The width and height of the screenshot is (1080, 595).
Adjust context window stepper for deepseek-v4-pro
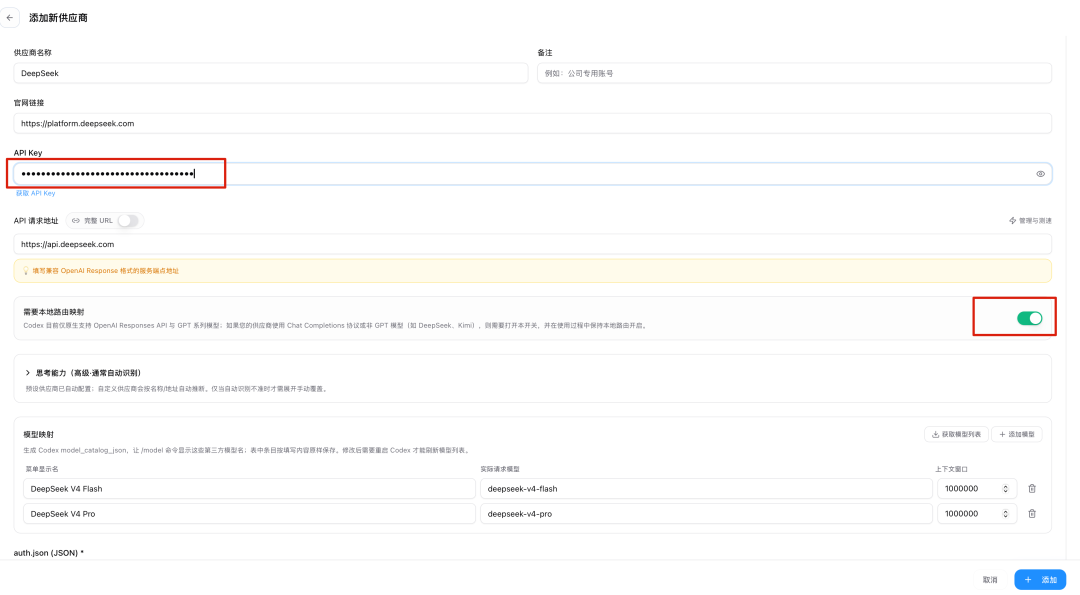click(x=1005, y=514)
